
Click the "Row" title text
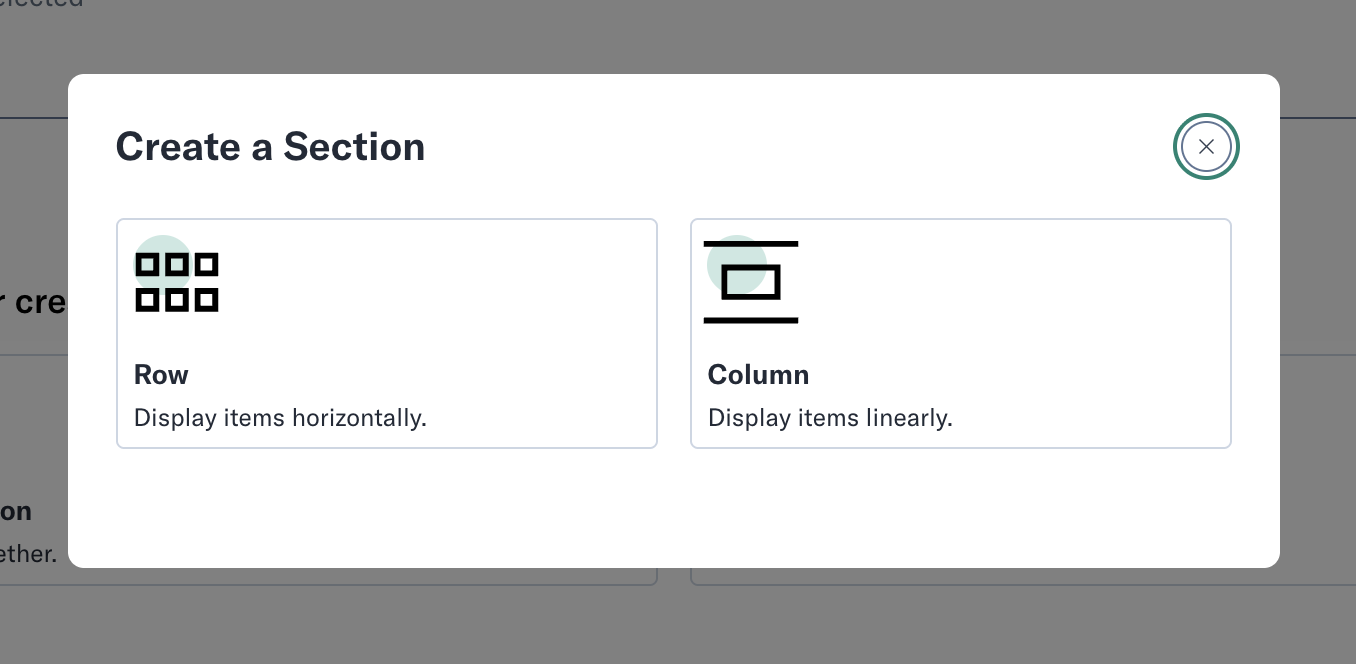click(161, 375)
